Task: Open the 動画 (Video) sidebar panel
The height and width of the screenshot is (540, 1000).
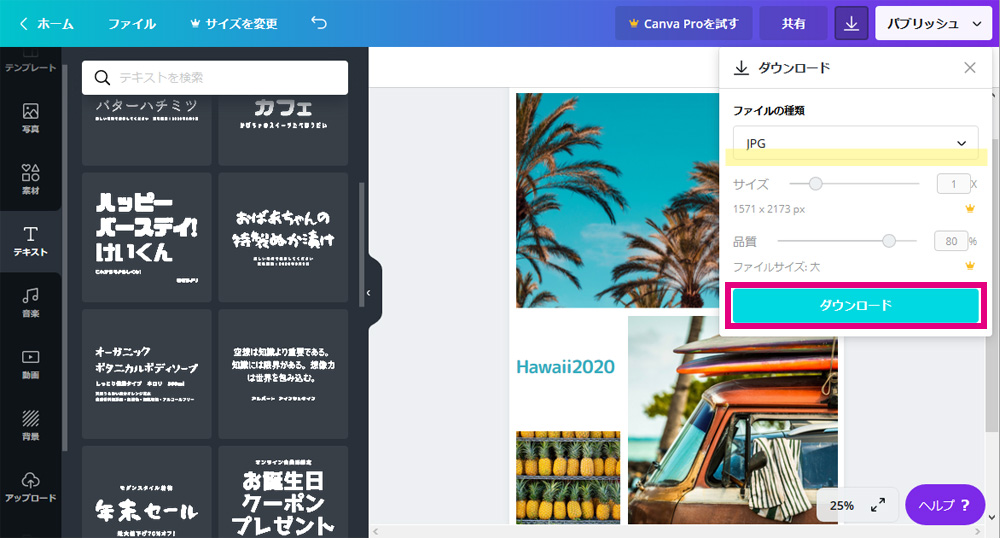Action: 30,365
